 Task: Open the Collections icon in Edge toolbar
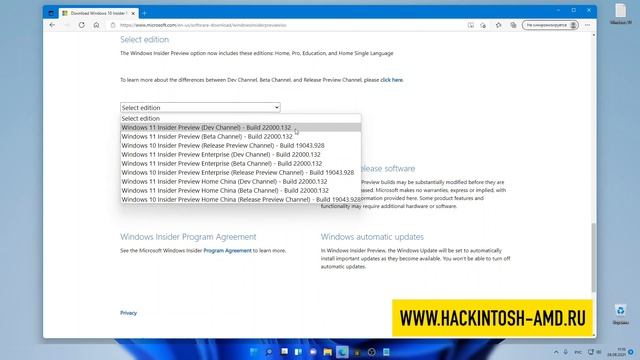[x=513, y=25]
